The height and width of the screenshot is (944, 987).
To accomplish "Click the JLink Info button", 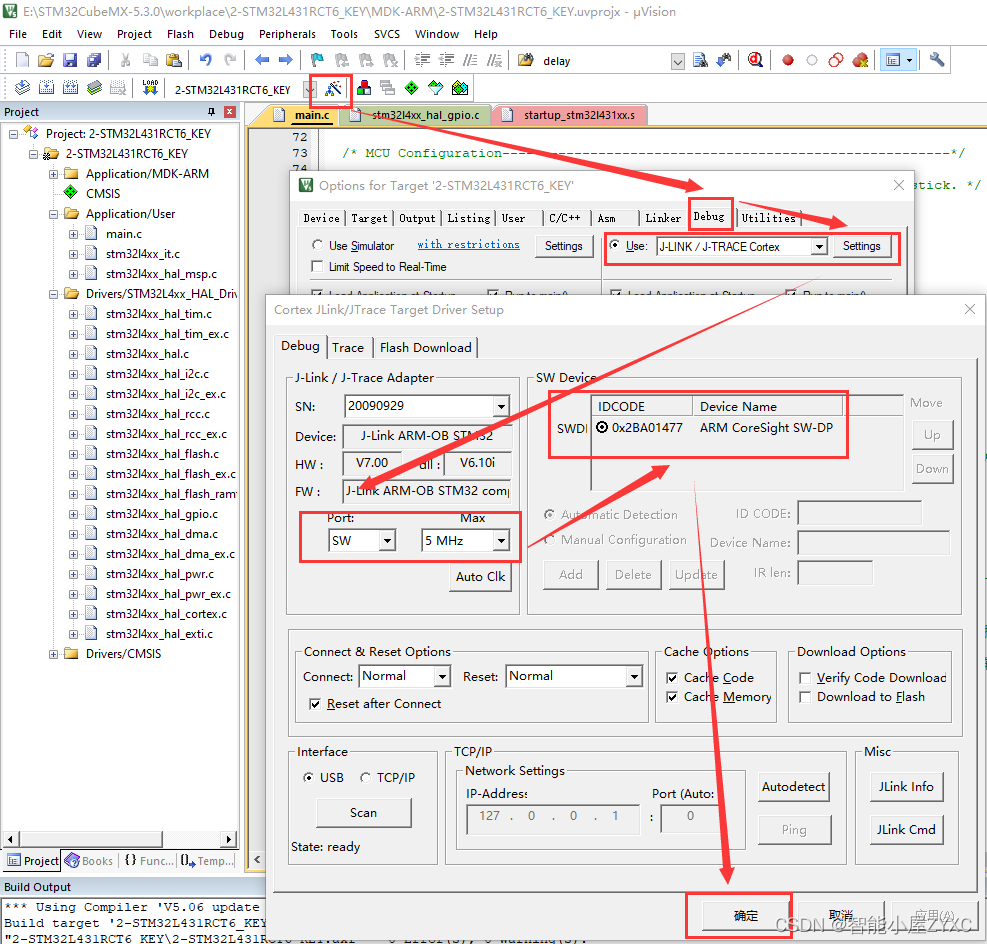I will (906, 787).
